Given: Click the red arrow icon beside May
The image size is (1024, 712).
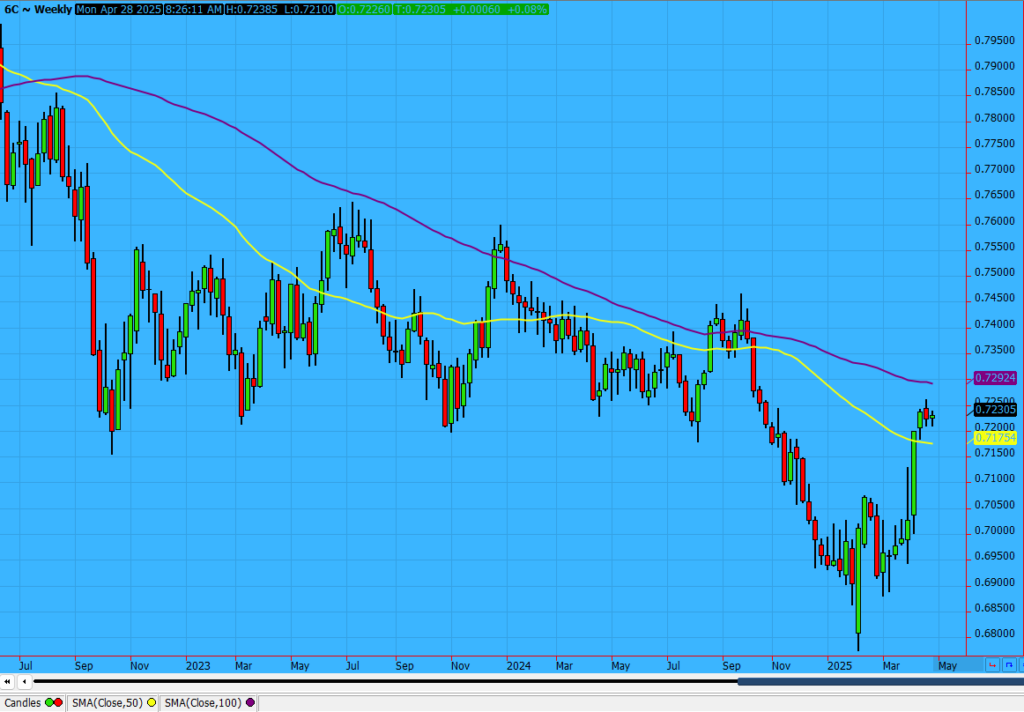Looking at the screenshot, I should click(991, 664).
